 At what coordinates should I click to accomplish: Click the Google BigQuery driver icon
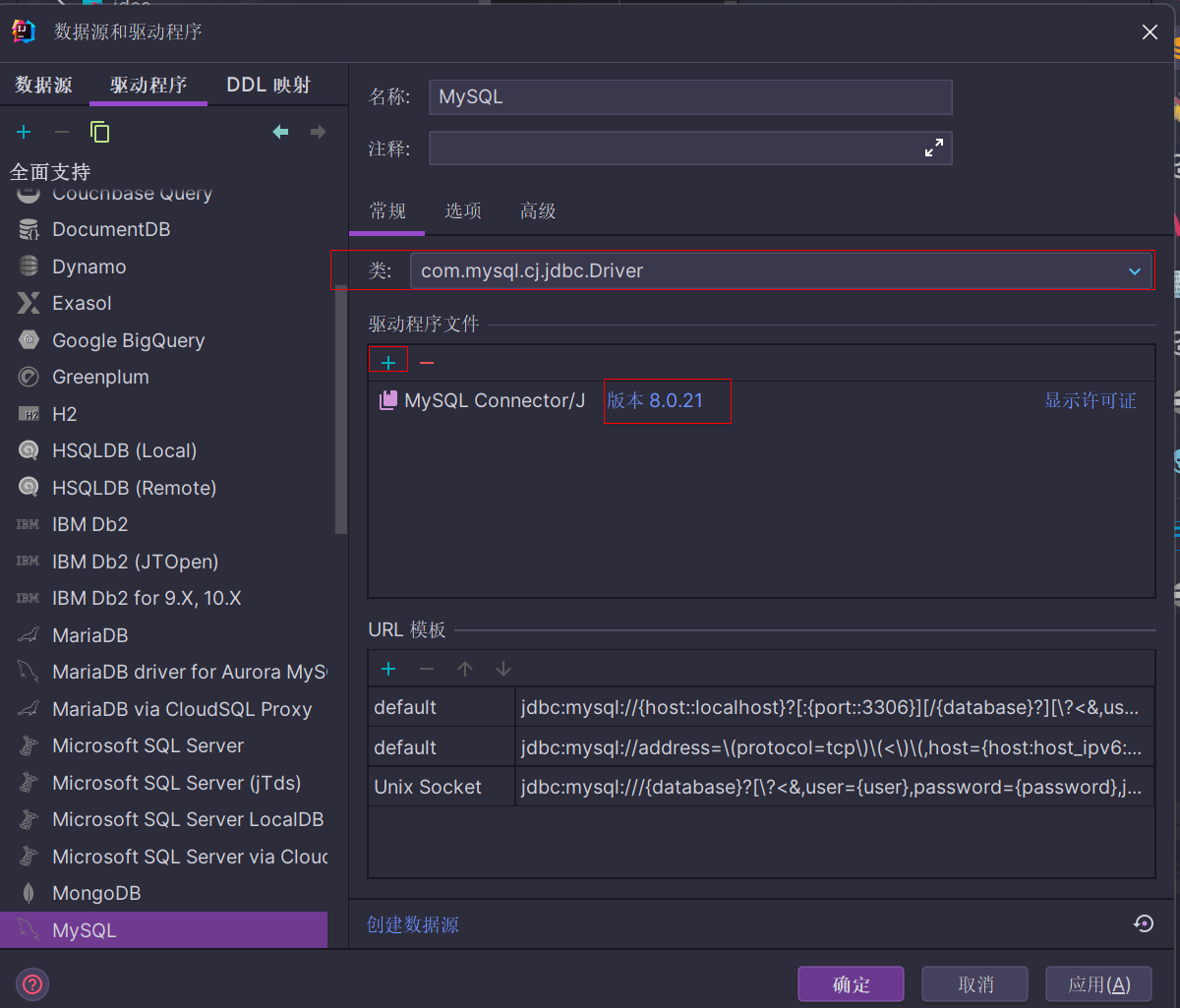pos(29,340)
